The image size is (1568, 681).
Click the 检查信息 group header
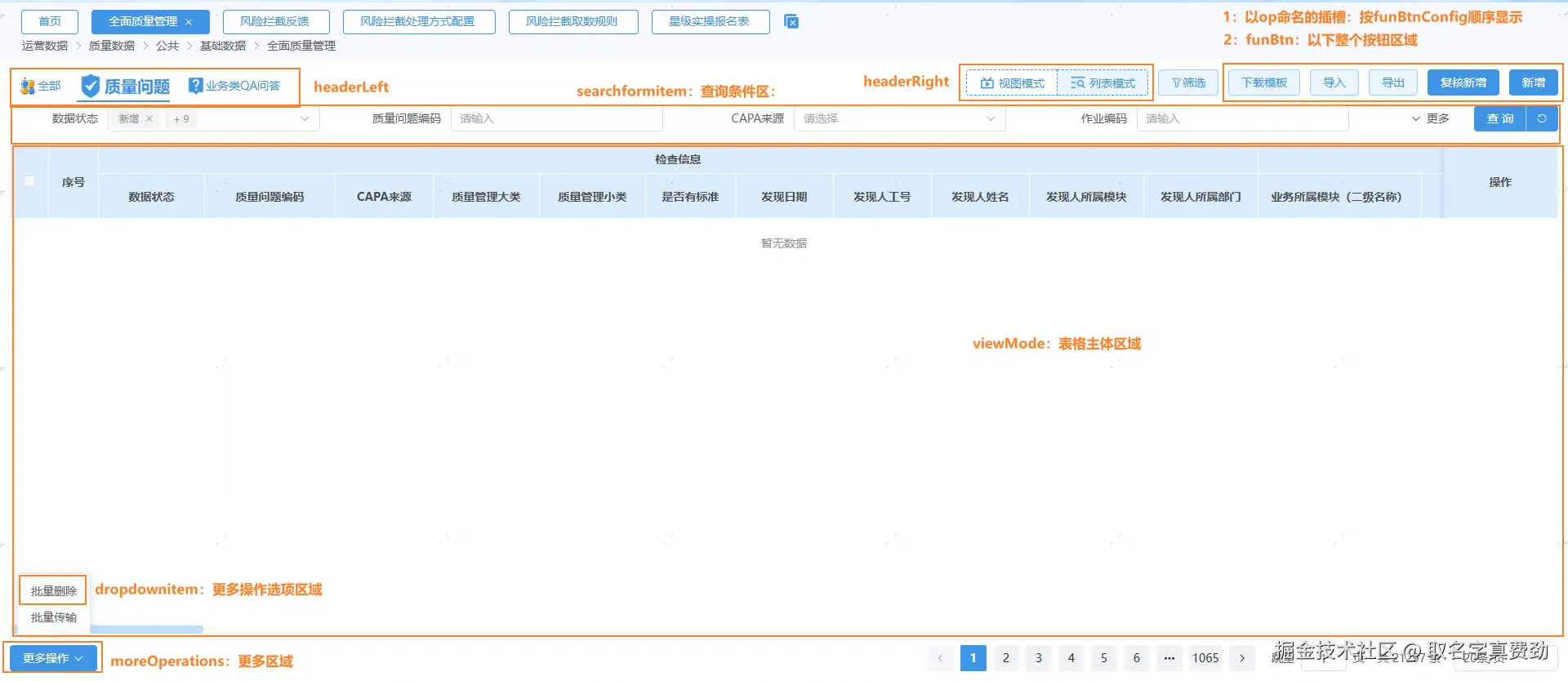(678, 160)
